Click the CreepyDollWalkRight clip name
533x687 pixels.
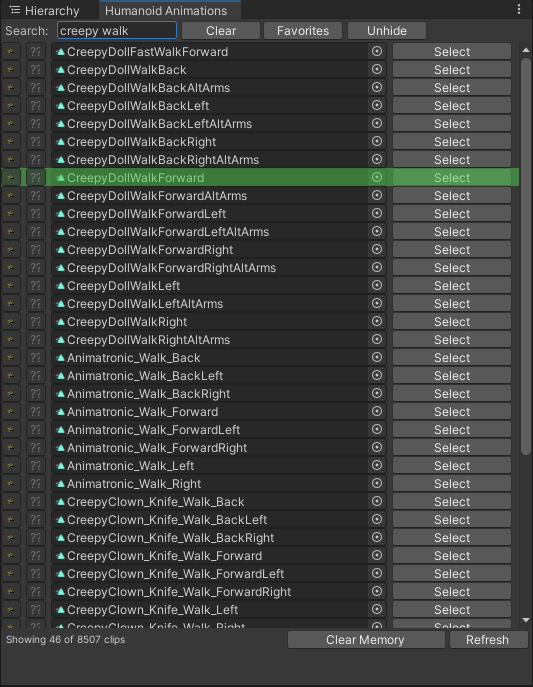pyautogui.click(x=127, y=322)
